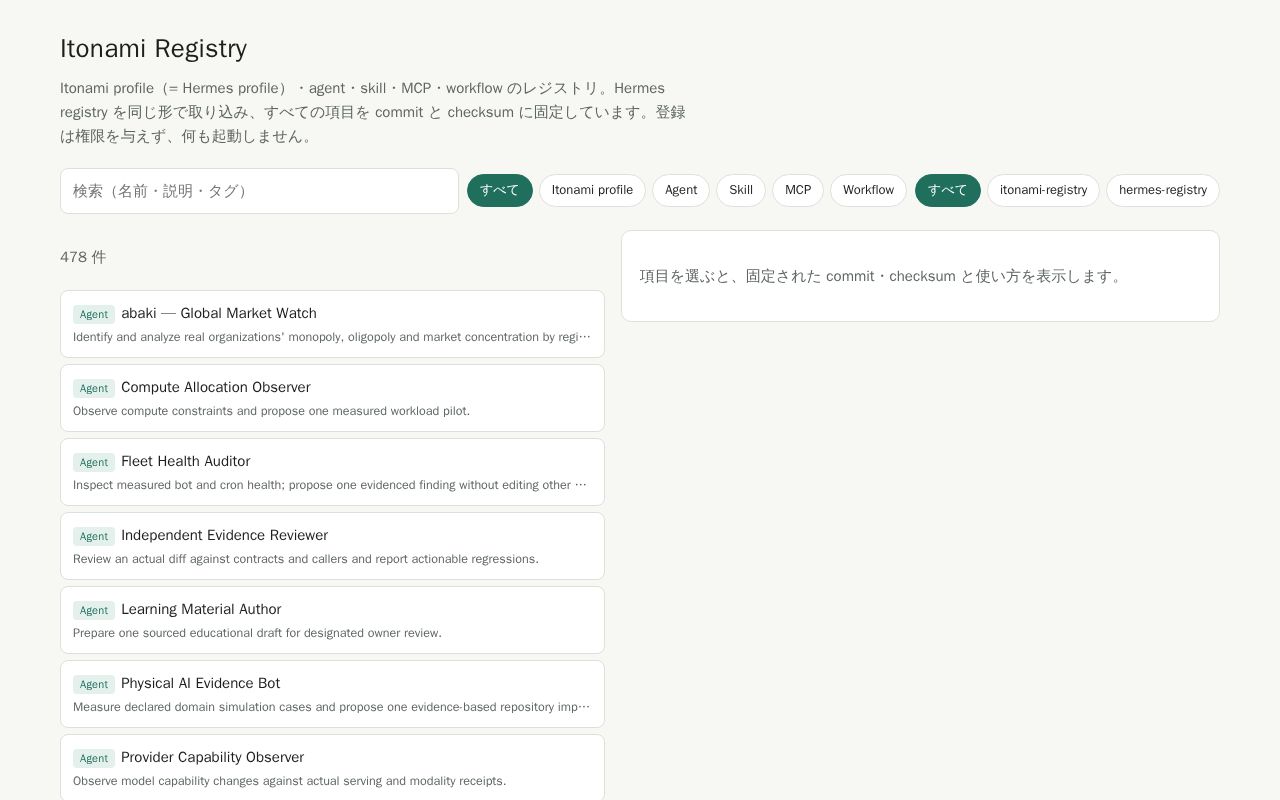Viewport: 1280px width, 800px height.
Task: Click the Itonami Registry heading
Action: pyautogui.click(x=153, y=48)
